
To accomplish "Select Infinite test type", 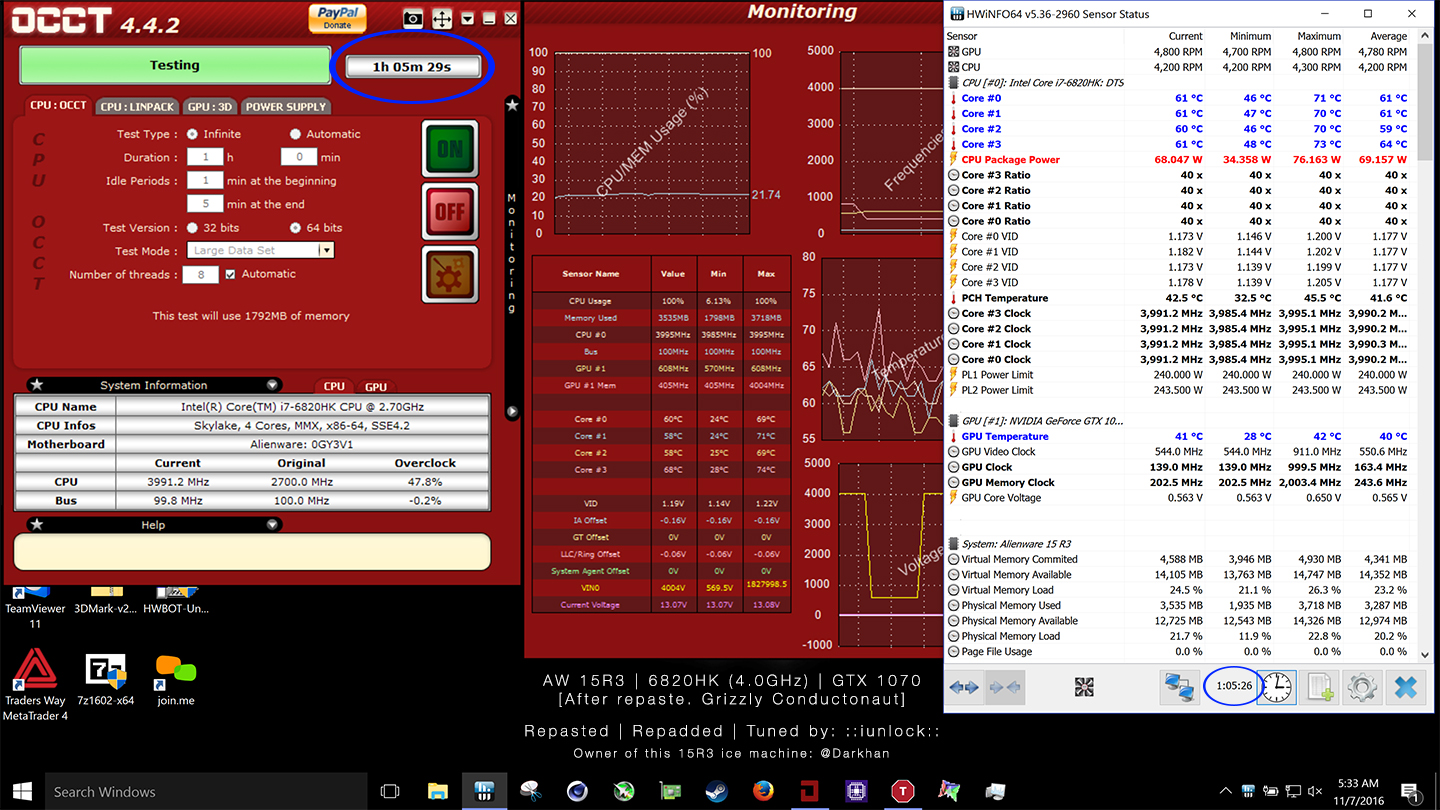I will 191,134.
